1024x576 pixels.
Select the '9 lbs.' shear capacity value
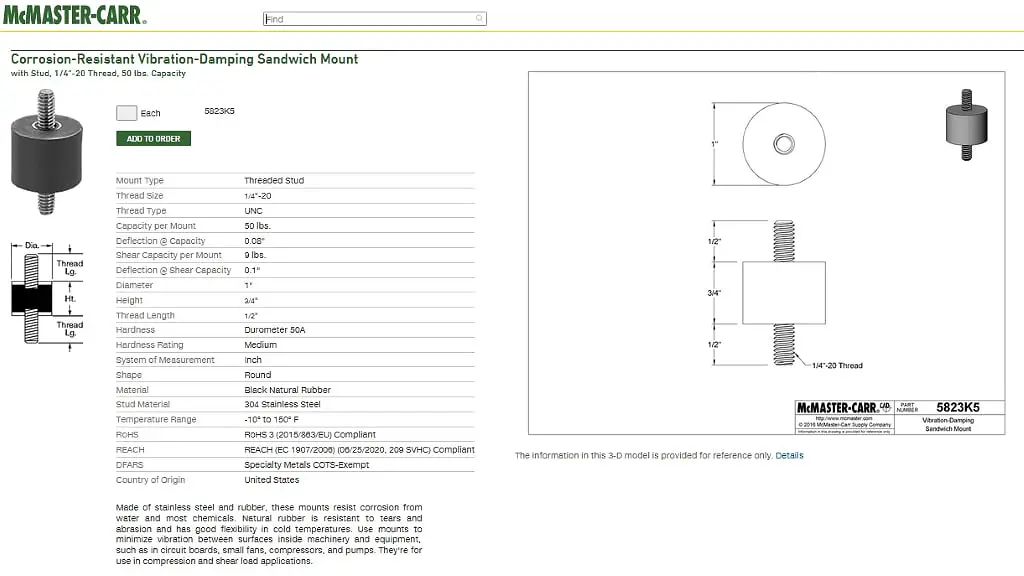point(255,255)
